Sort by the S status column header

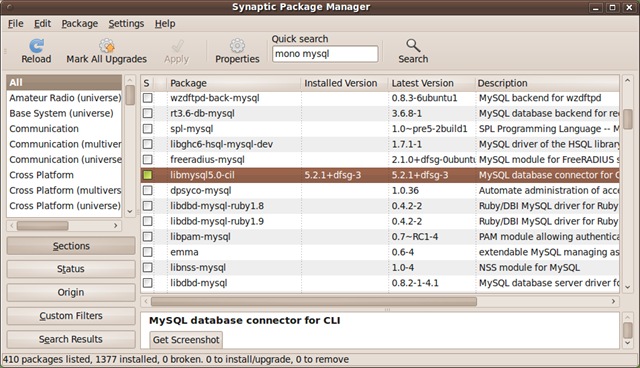click(x=147, y=83)
